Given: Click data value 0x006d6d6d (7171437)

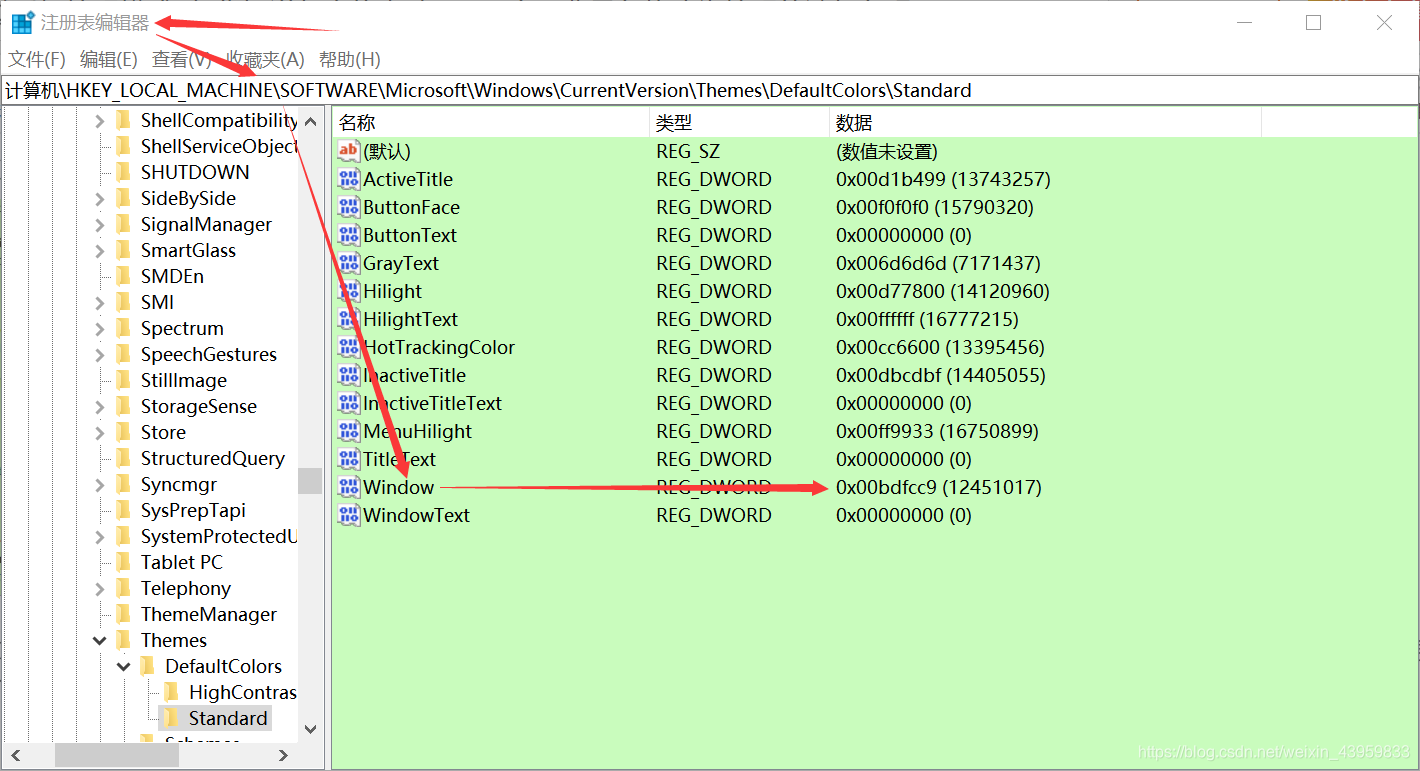Looking at the screenshot, I should tap(938, 263).
